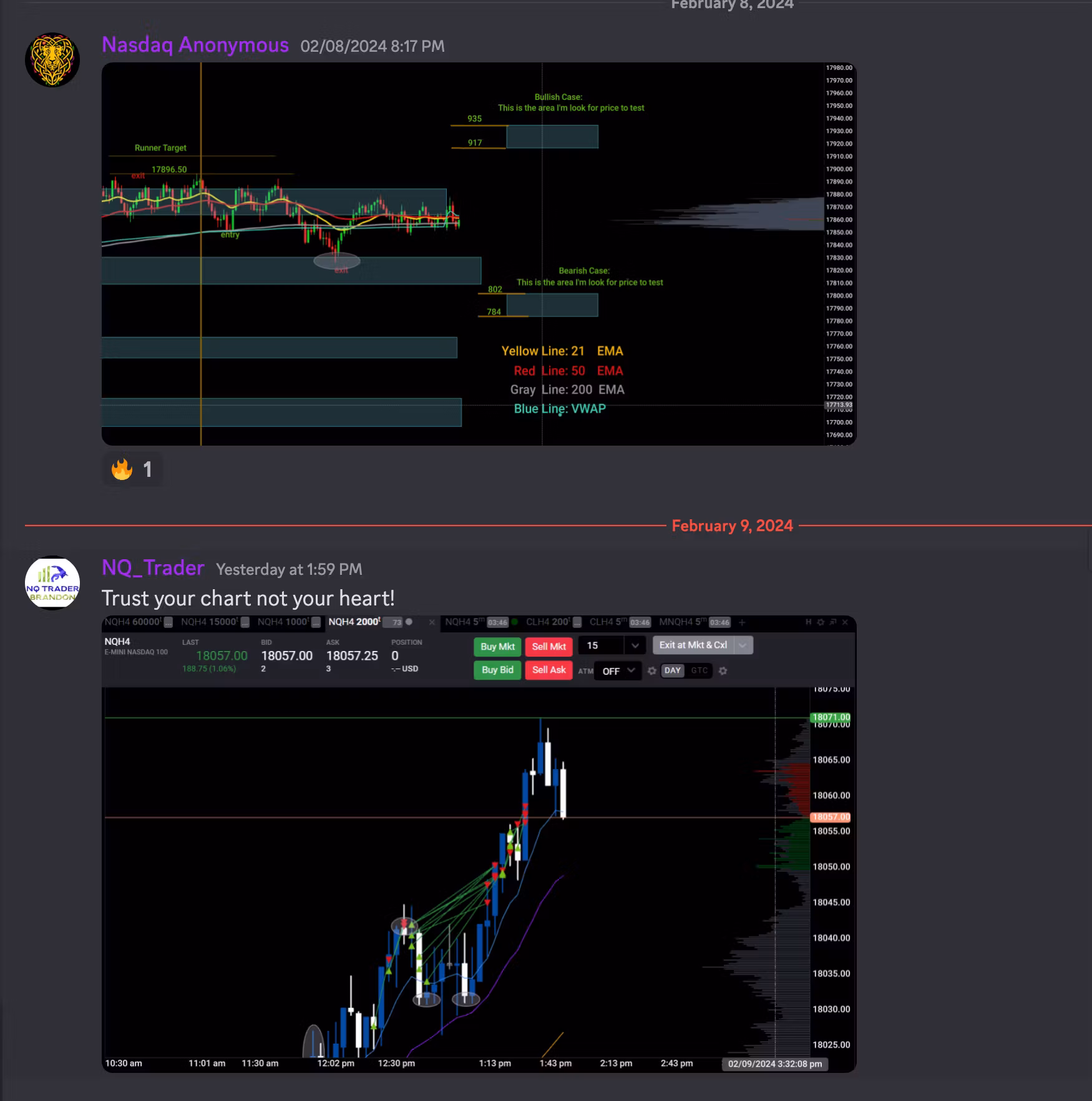Click the Bearish Case label text
1092x1101 pixels.
584,270
